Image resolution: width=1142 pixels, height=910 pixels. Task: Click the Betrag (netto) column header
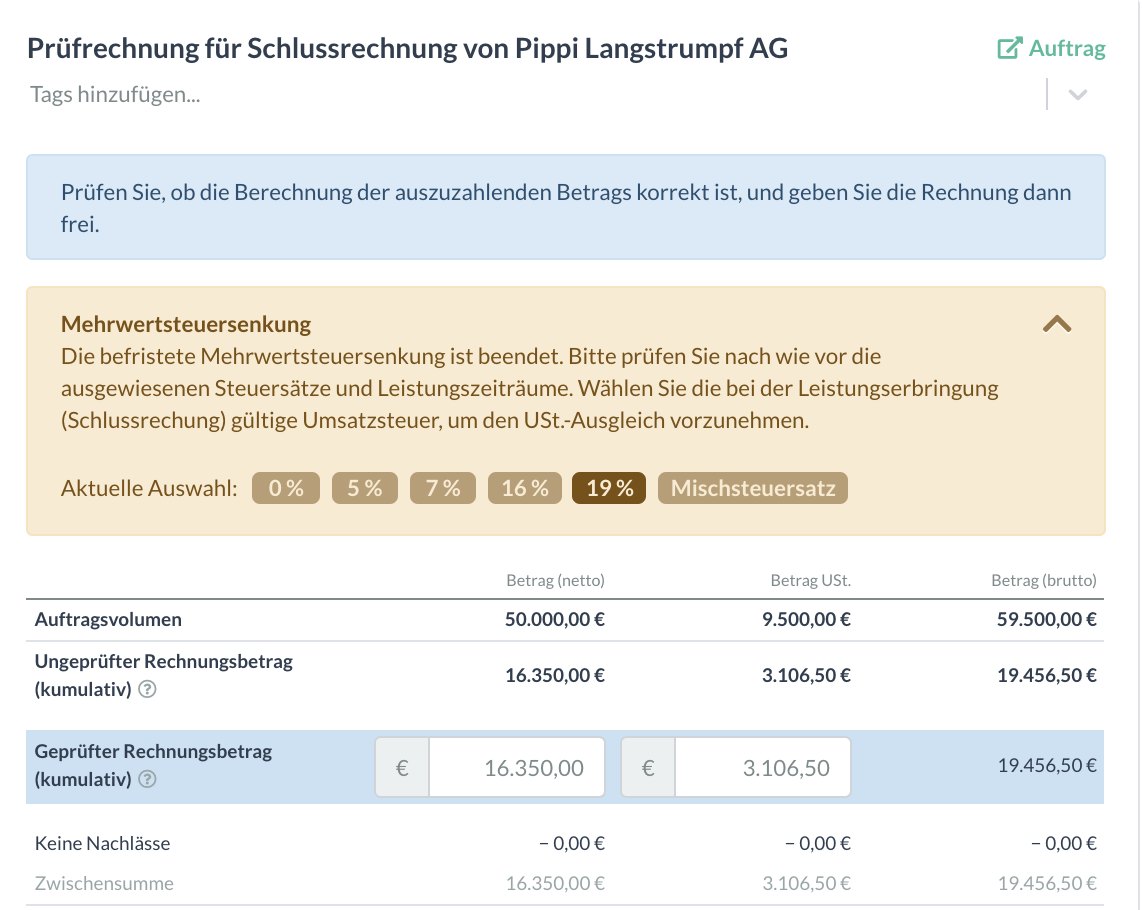556,581
